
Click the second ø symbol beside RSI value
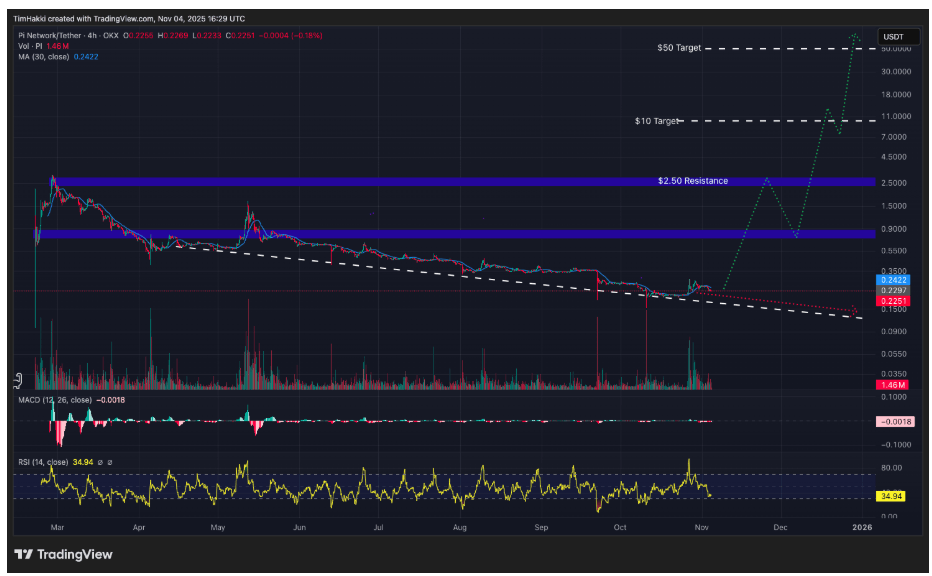(109, 462)
